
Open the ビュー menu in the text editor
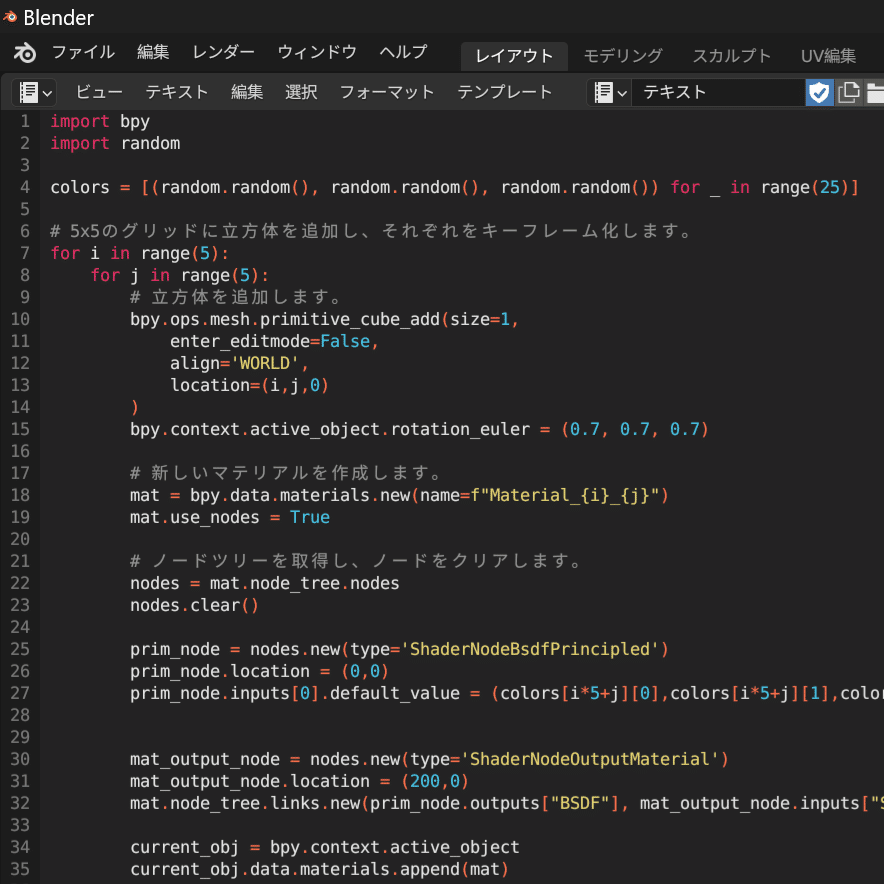[98, 92]
